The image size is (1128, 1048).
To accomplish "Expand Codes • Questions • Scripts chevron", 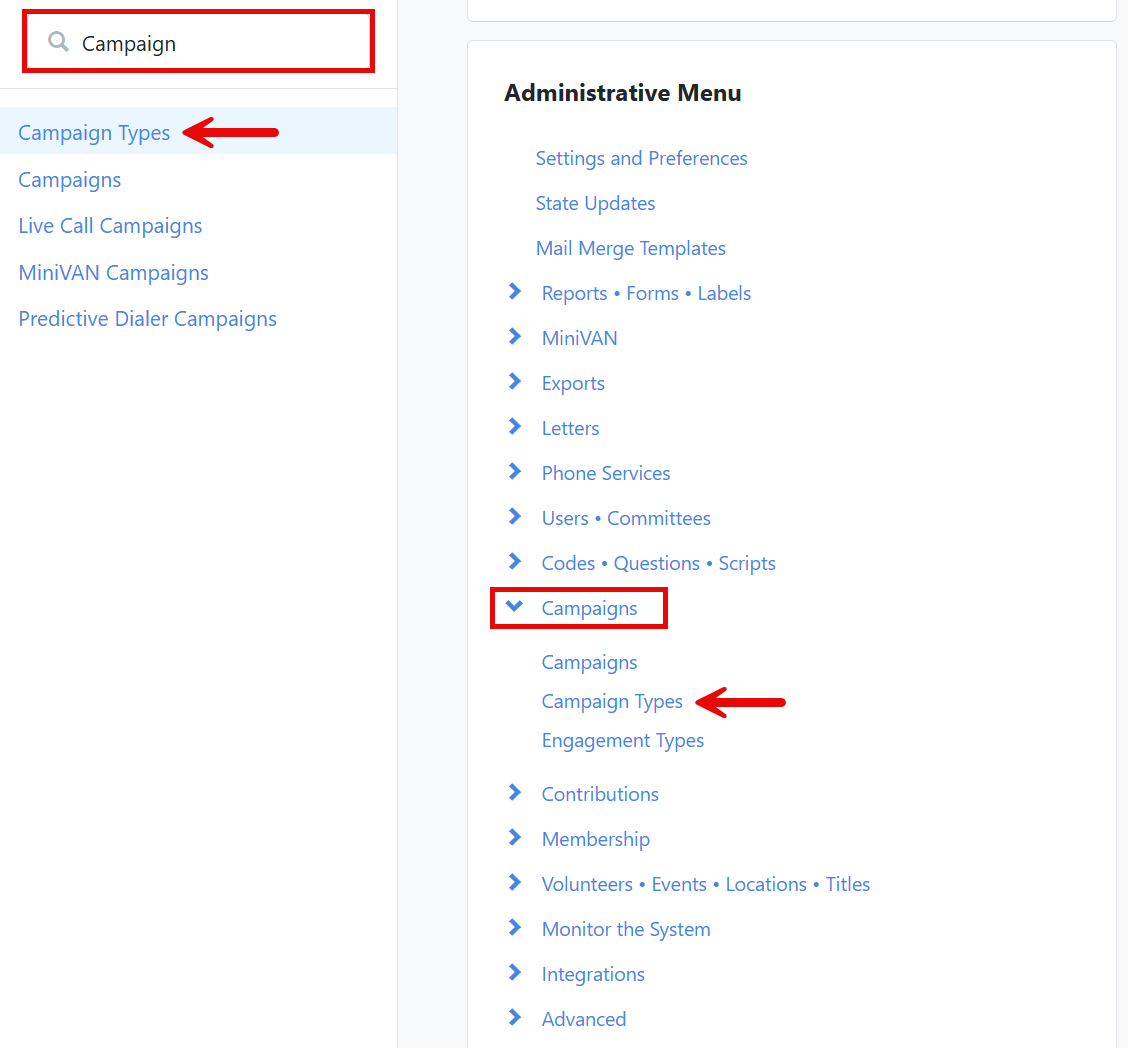I will pos(514,561).
